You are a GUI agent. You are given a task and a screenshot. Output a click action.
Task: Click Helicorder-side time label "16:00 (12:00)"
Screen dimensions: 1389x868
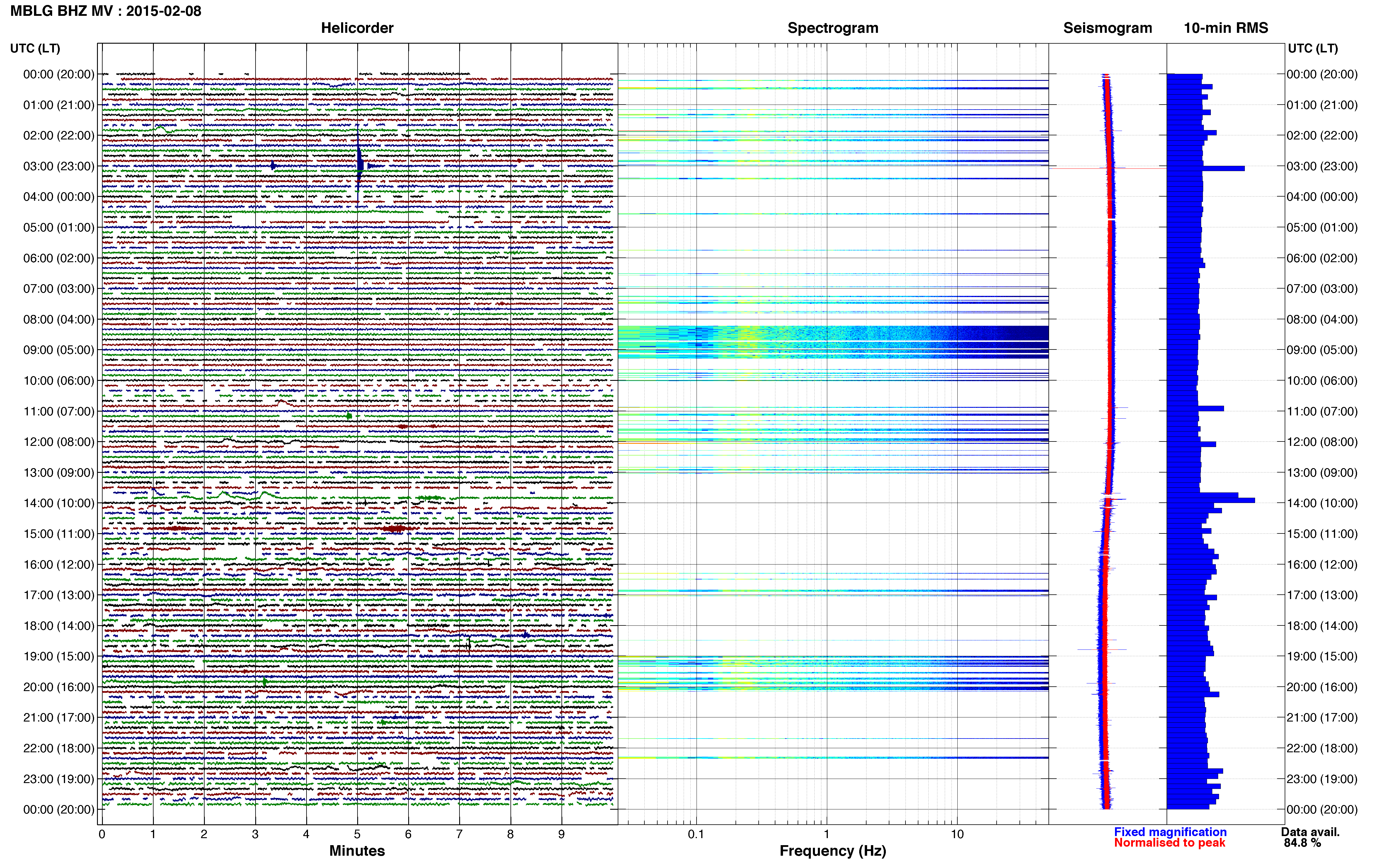pos(59,565)
